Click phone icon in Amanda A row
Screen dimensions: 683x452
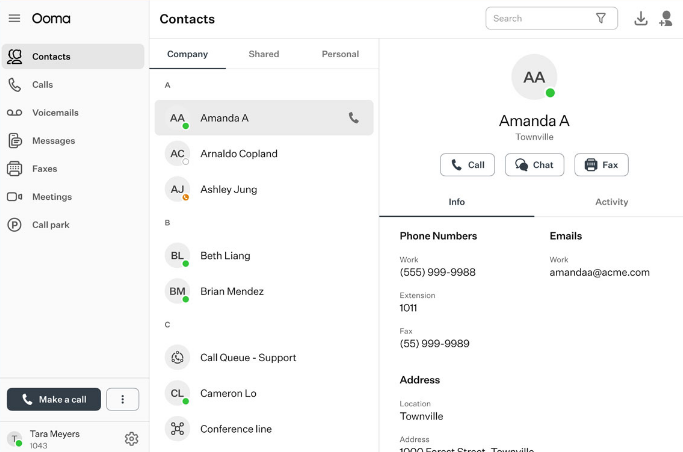pos(353,118)
